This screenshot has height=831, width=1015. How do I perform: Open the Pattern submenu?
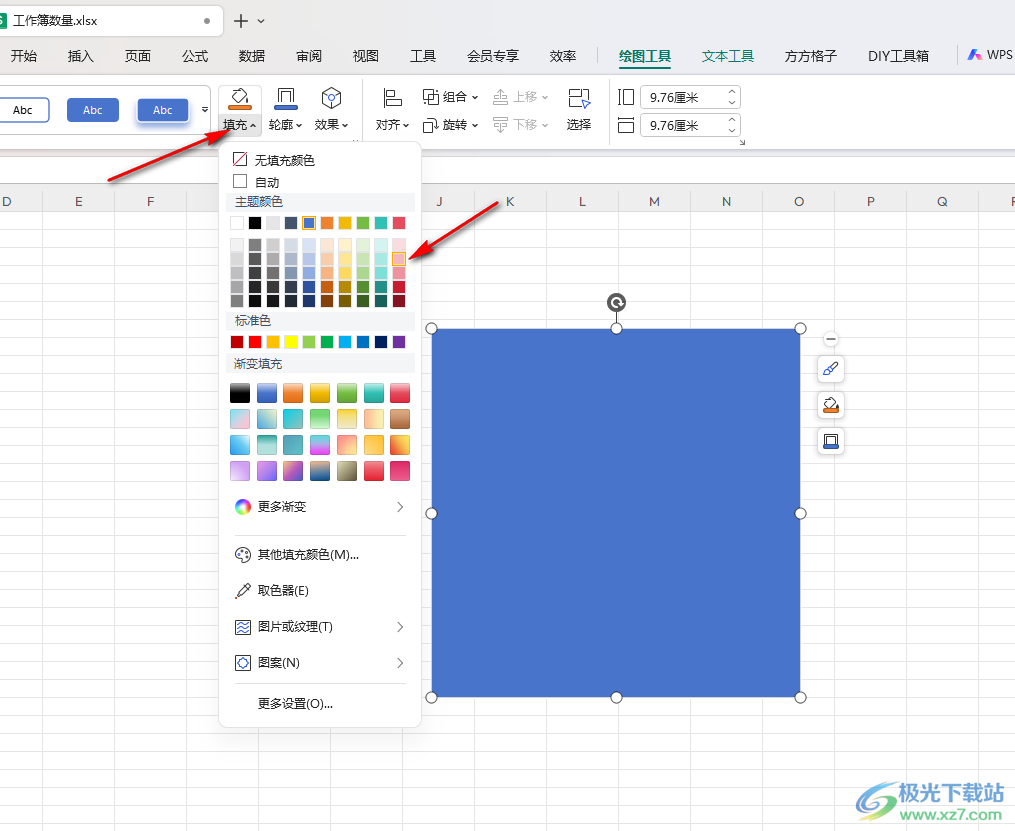[320, 663]
